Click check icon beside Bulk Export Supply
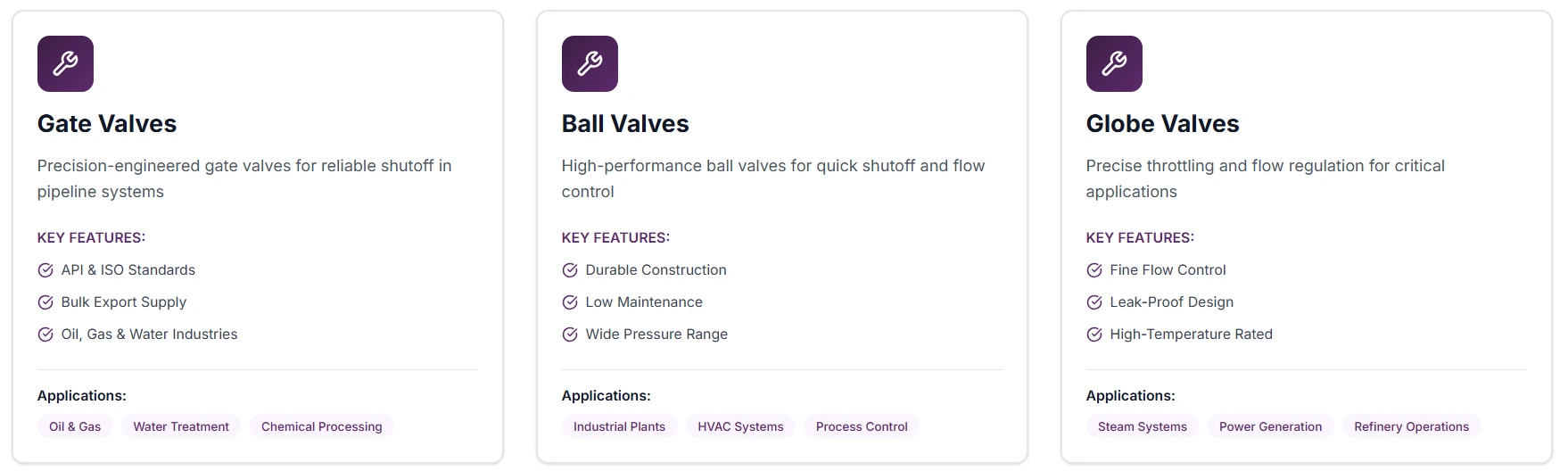This screenshot has width=1568, height=471. 45,302
